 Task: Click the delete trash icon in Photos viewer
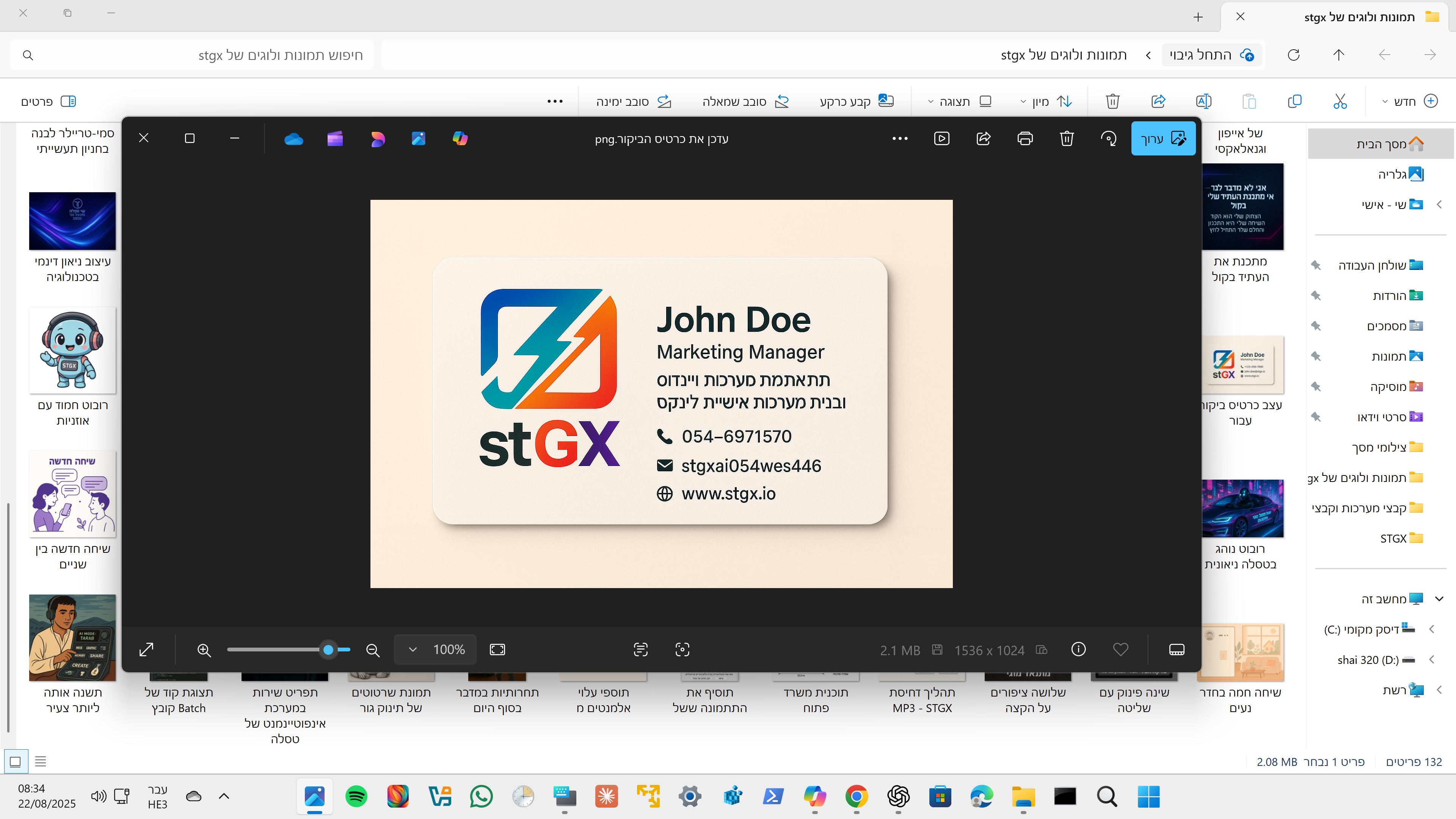click(1067, 138)
